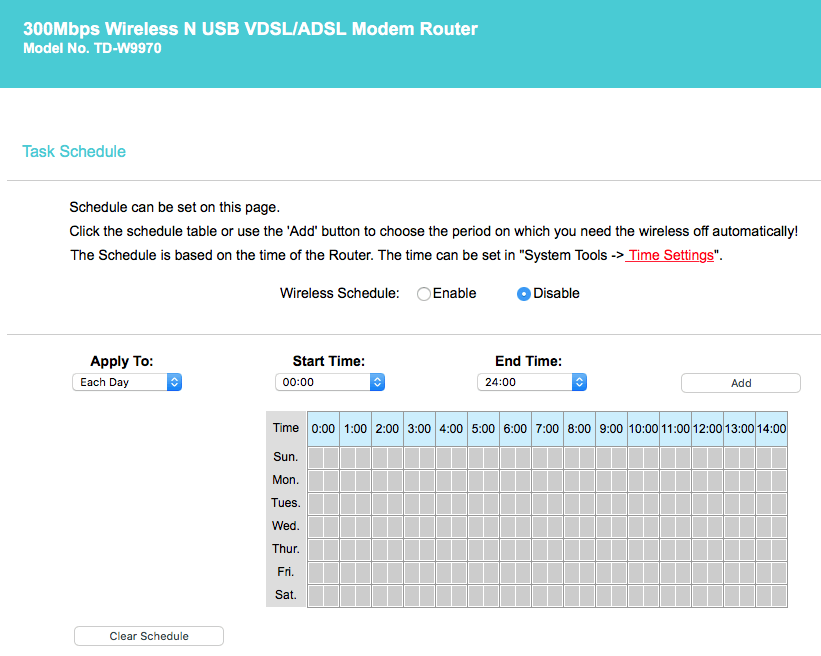Click the Time header cell of schedule table
Viewport: 821px width, 656px height.
(286, 428)
